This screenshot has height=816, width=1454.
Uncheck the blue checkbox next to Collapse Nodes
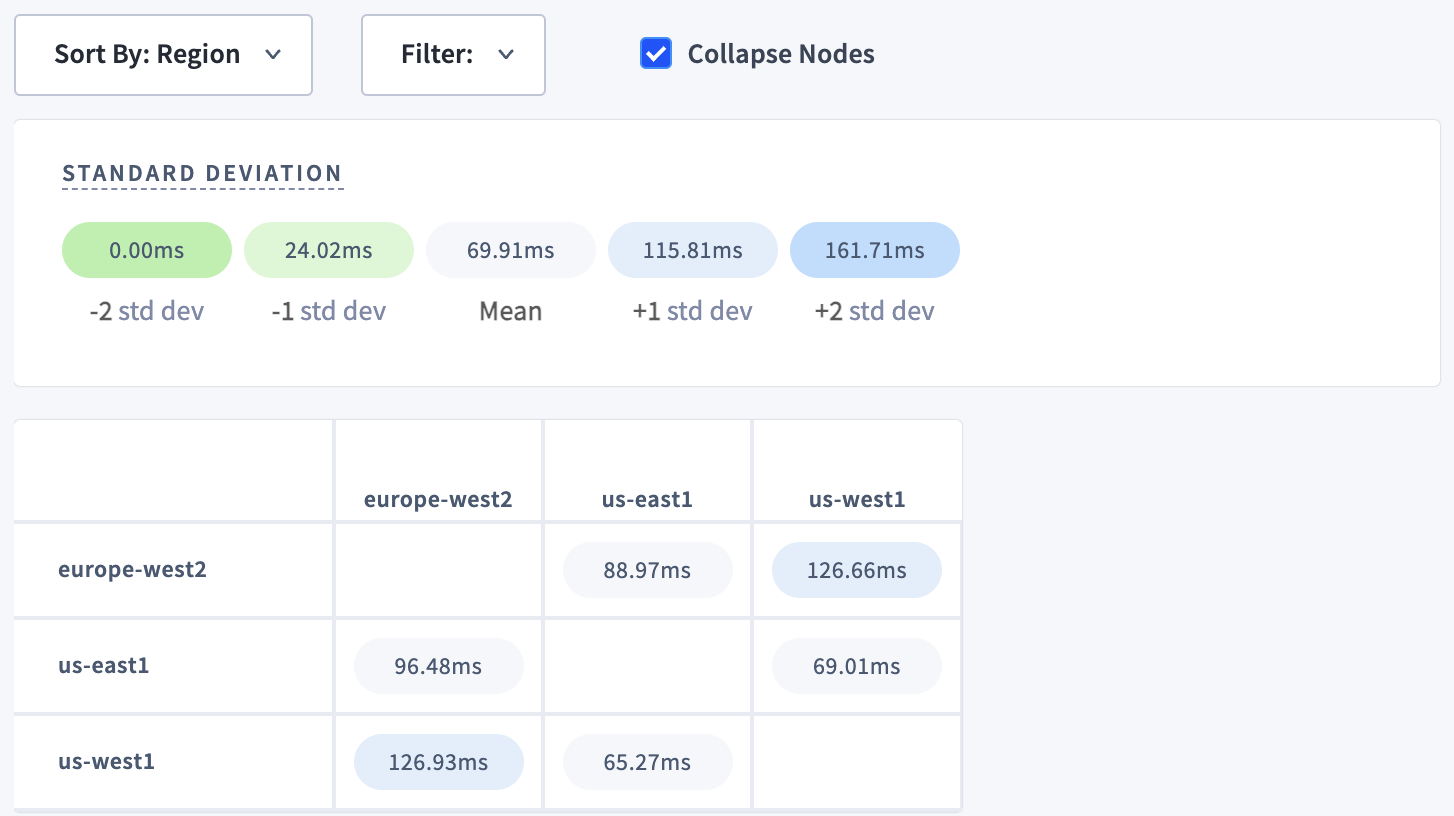point(656,53)
